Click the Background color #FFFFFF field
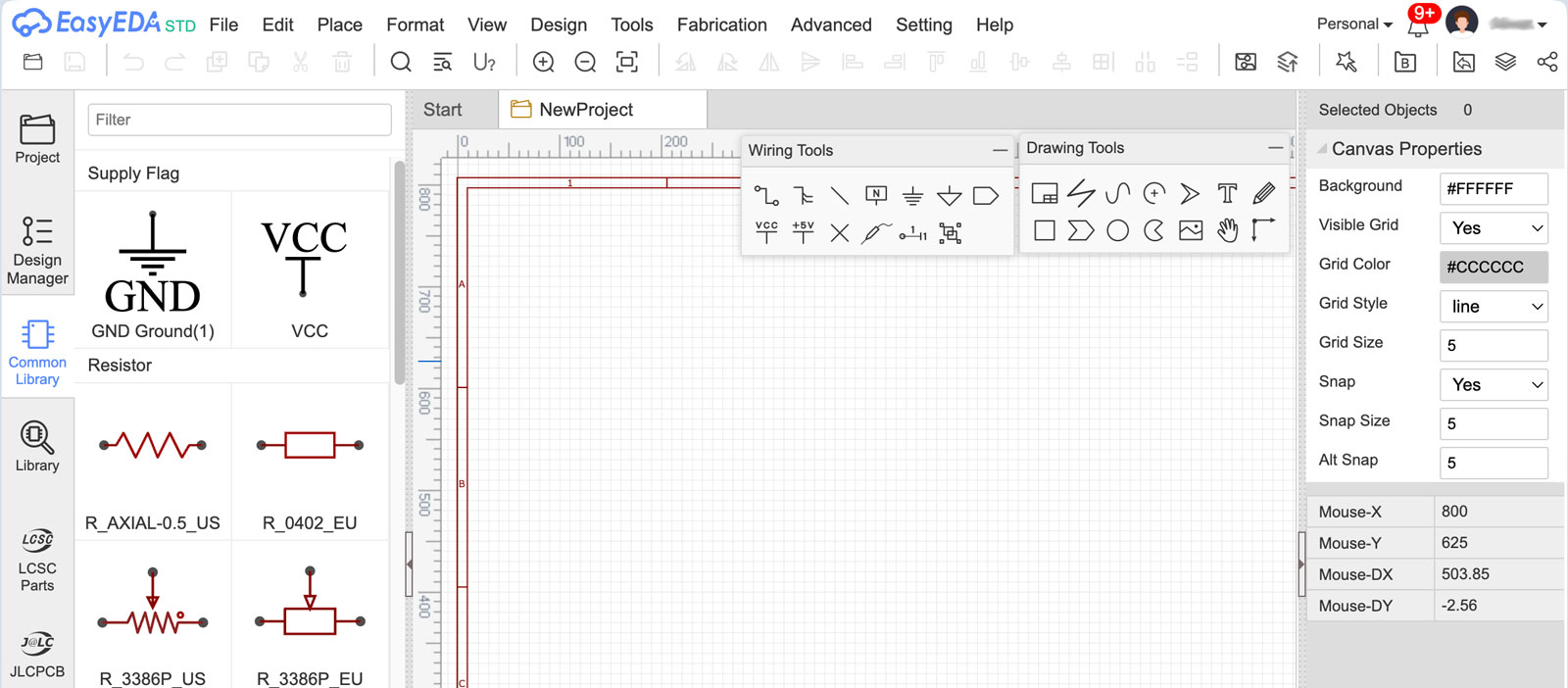1568x688 pixels. click(x=1494, y=188)
